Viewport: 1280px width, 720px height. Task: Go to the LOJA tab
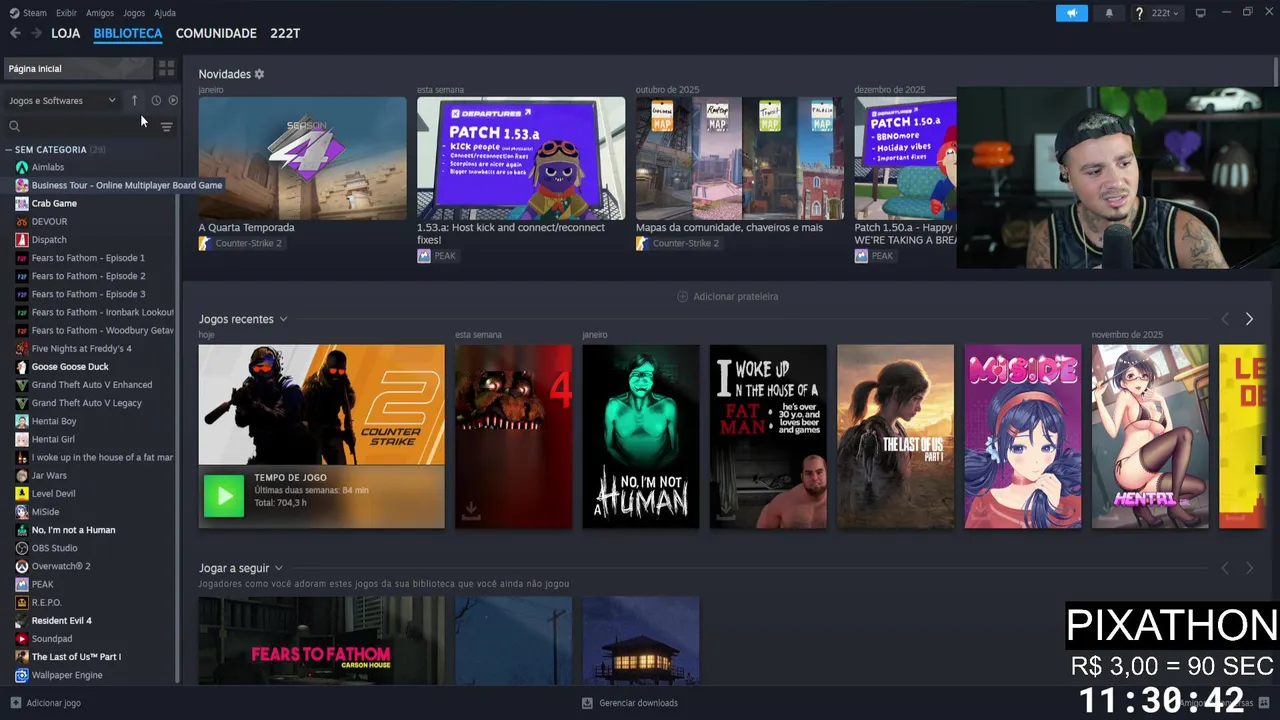point(66,33)
